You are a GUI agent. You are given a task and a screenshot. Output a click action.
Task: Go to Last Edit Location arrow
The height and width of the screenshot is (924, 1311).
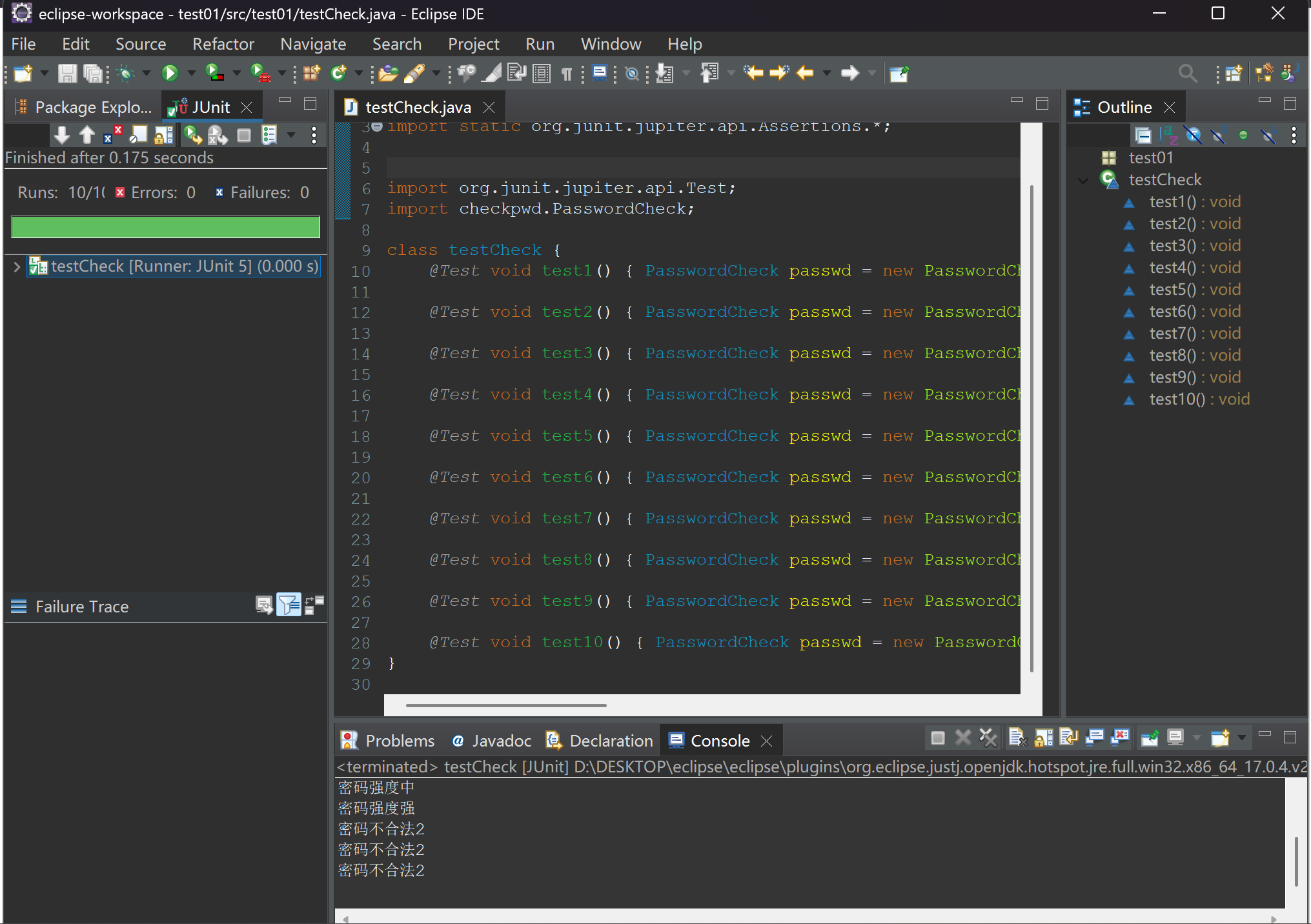pos(753,74)
